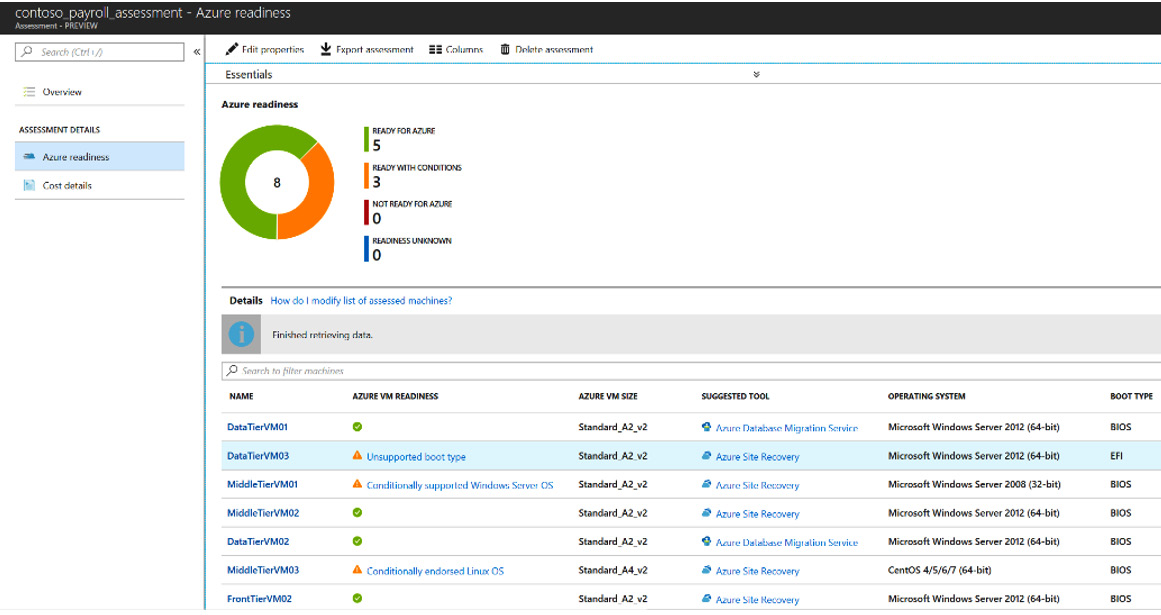
Task: Focus the sidebar Search (Ctrl+/) field
Action: [99, 52]
